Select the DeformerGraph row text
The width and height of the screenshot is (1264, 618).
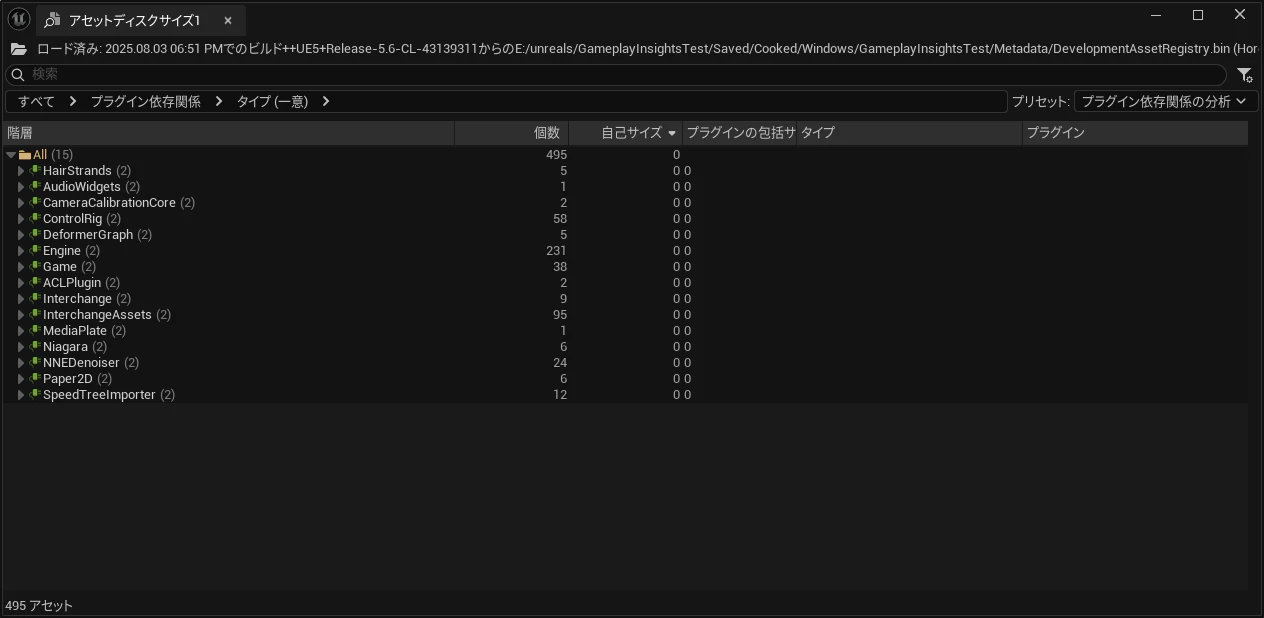88,235
